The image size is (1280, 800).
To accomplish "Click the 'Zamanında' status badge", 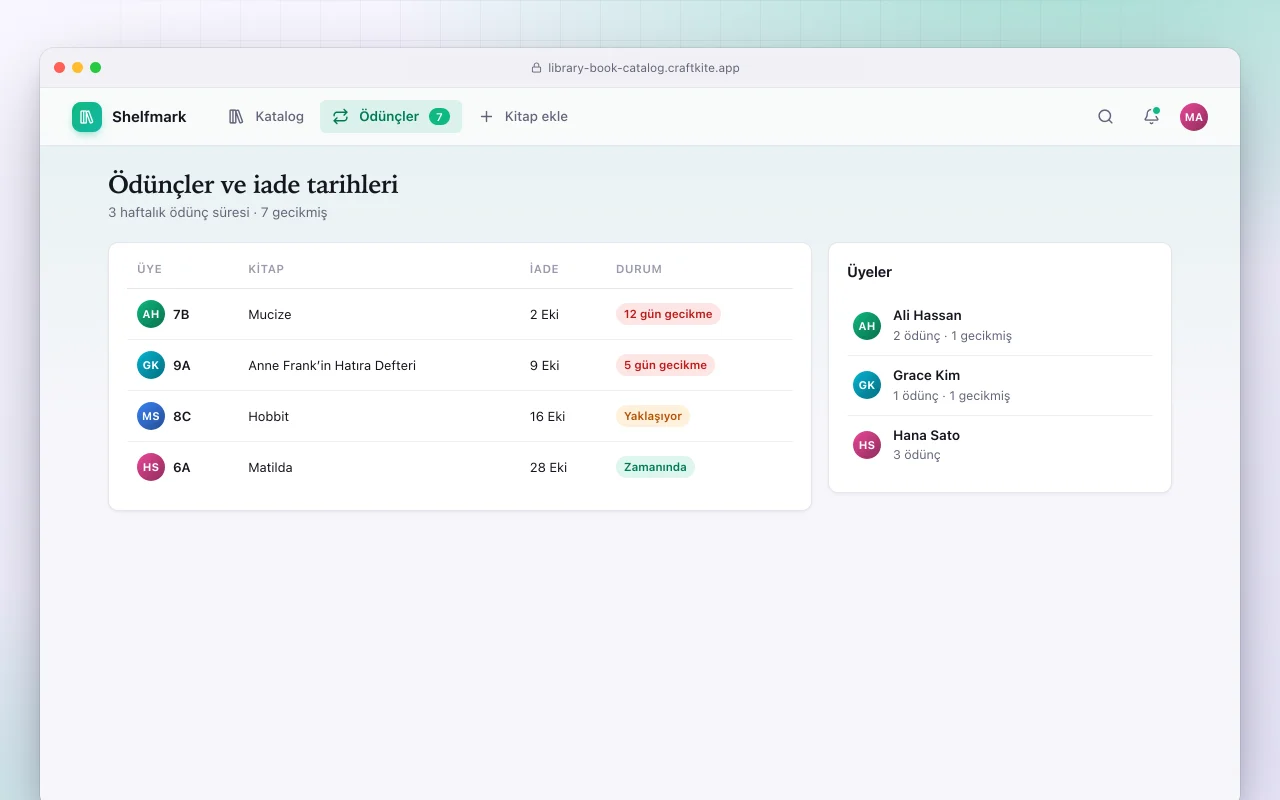I will [x=655, y=467].
